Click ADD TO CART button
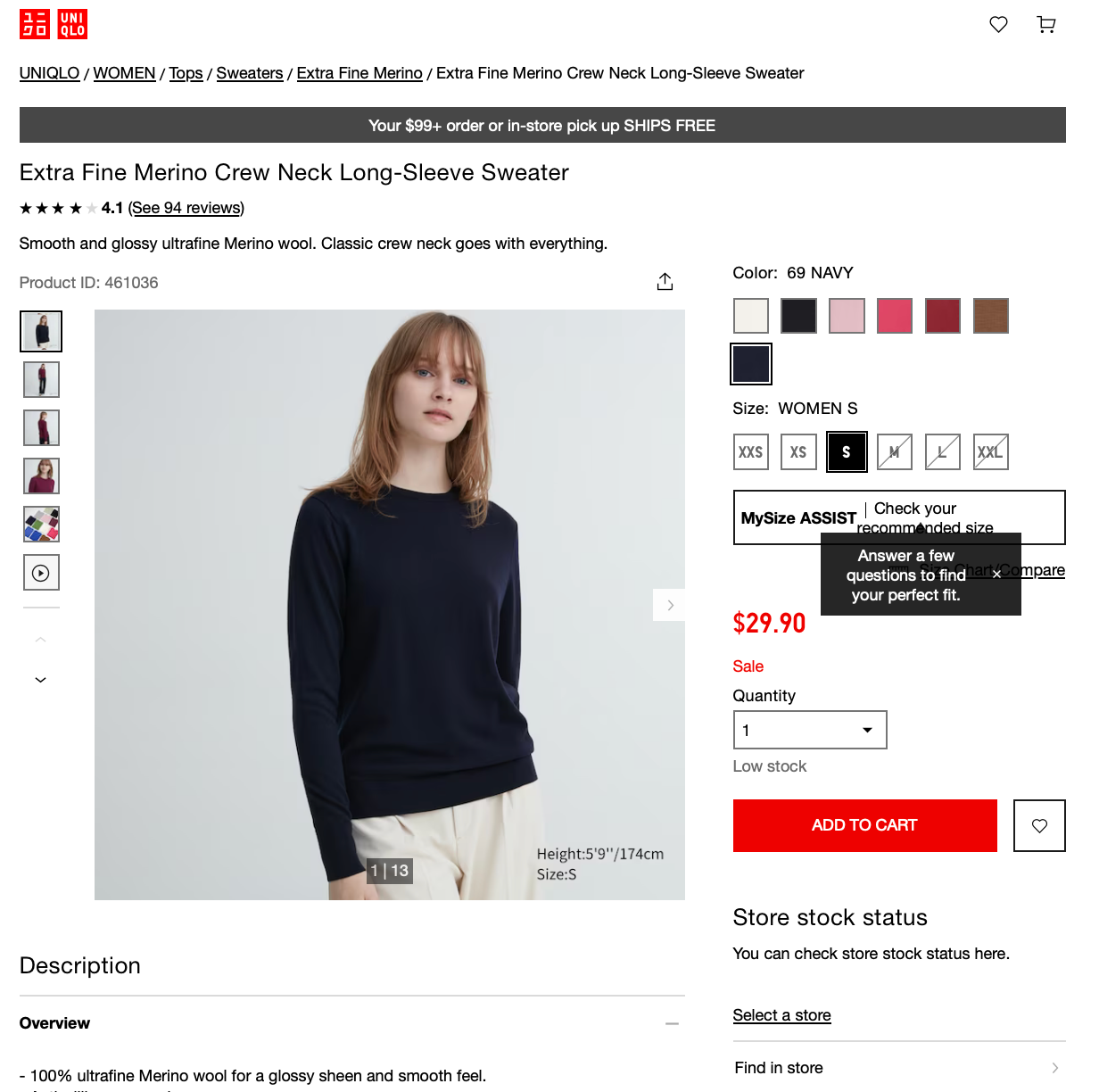The image size is (1099, 1092). (x=864, y=825)
